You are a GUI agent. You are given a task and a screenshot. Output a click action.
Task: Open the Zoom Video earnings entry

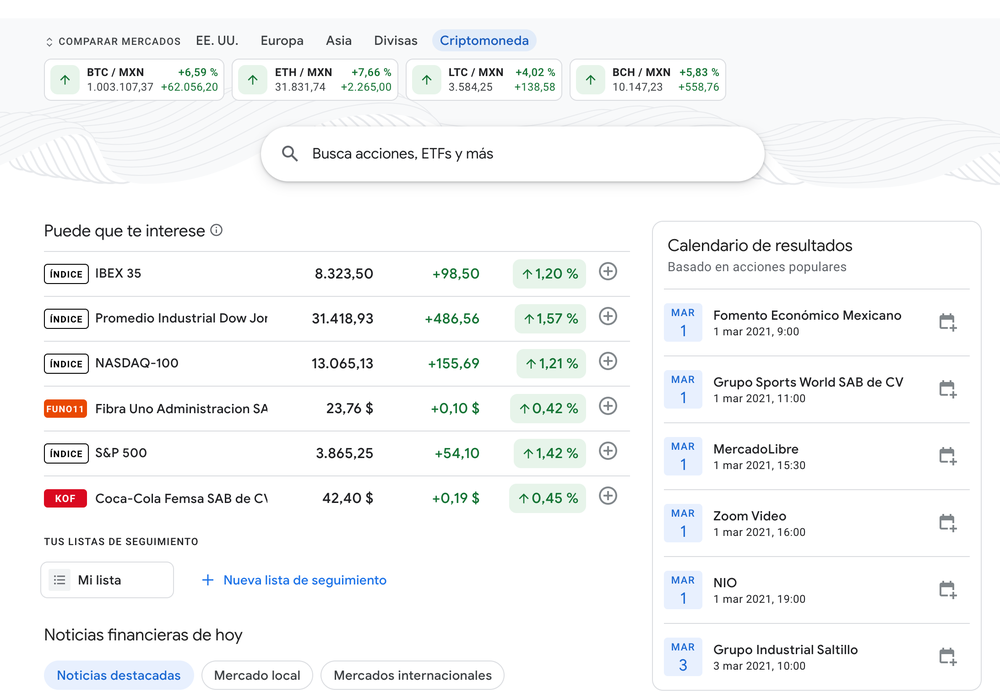tap(816, 523)
